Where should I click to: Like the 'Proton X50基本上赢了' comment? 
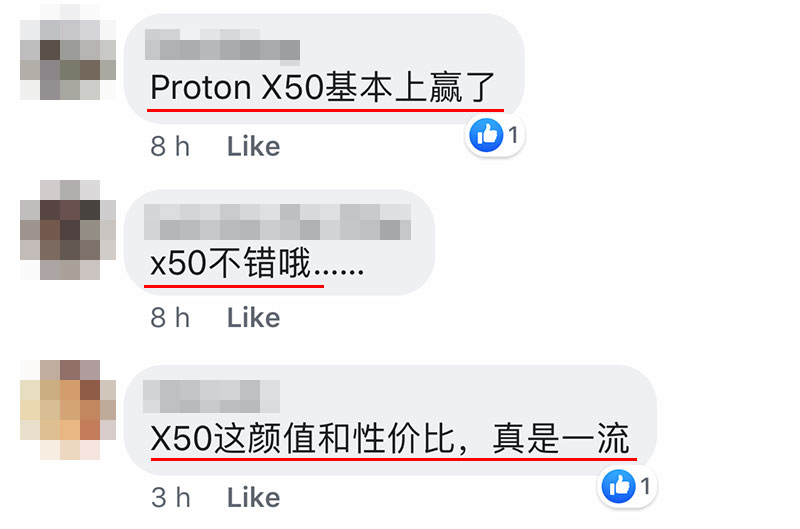click(254, 147)
